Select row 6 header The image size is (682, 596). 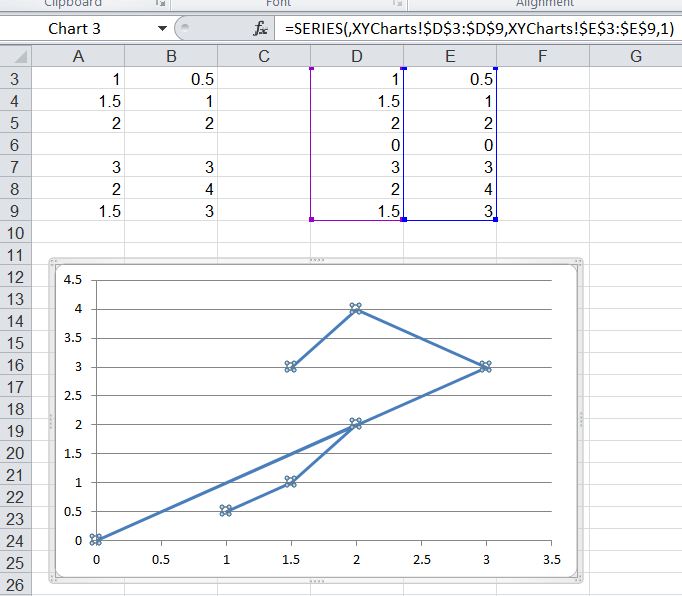point(16,145)
